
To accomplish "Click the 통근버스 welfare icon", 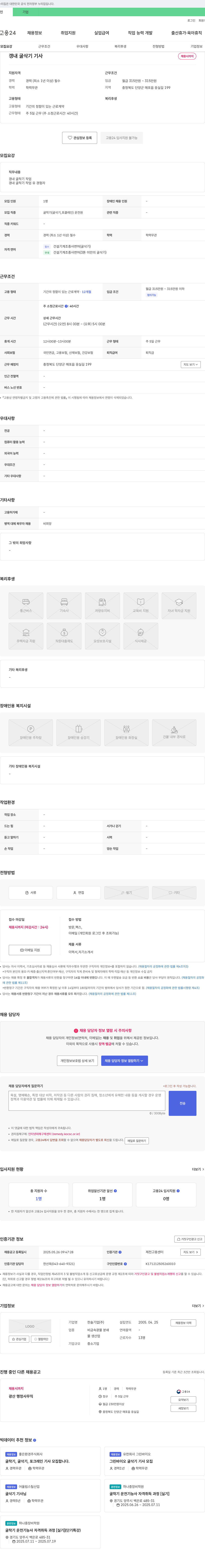I will click(x=26, y=606).
